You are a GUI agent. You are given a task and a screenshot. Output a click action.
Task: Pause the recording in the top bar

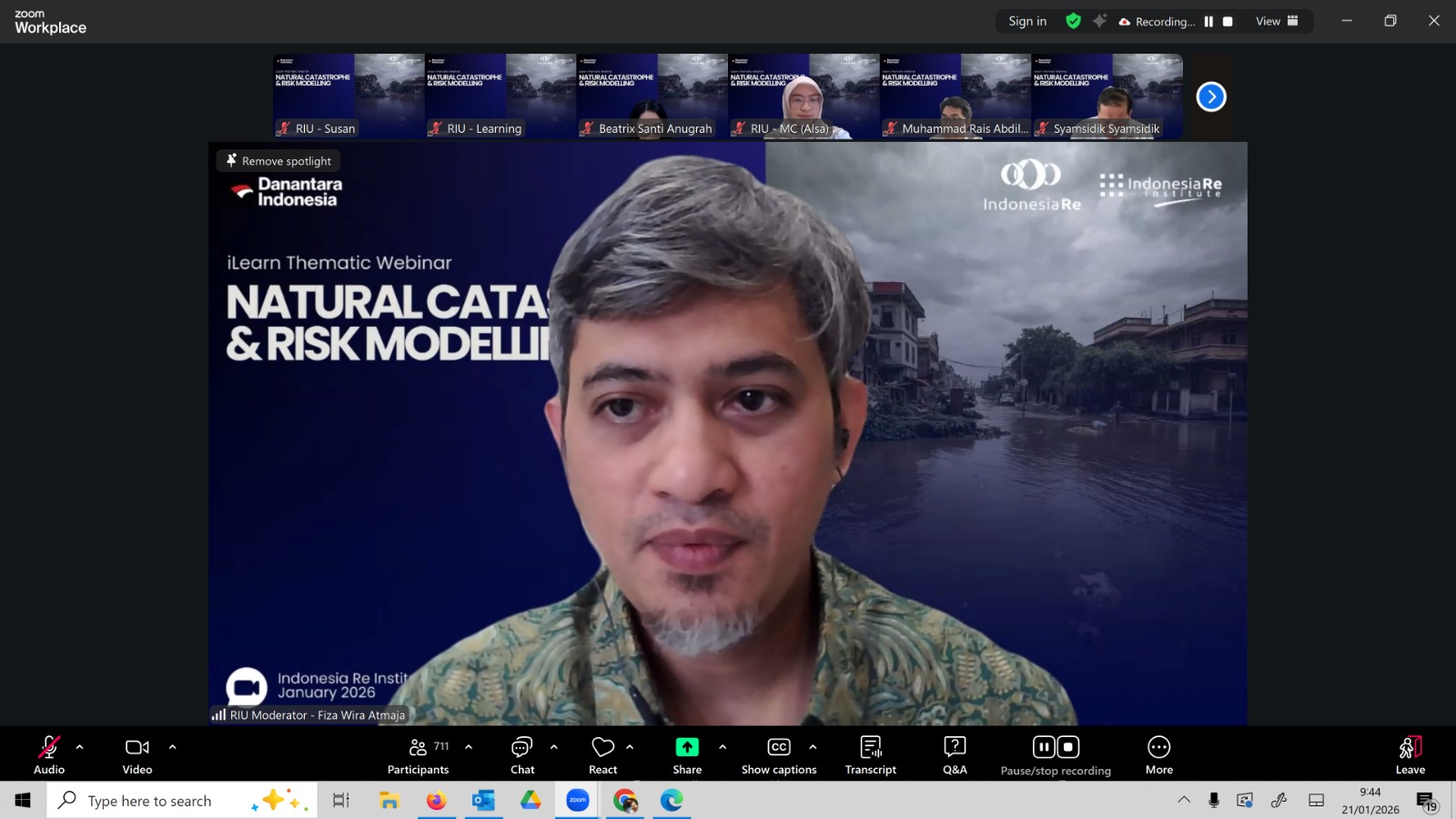tap(1208, 22)
